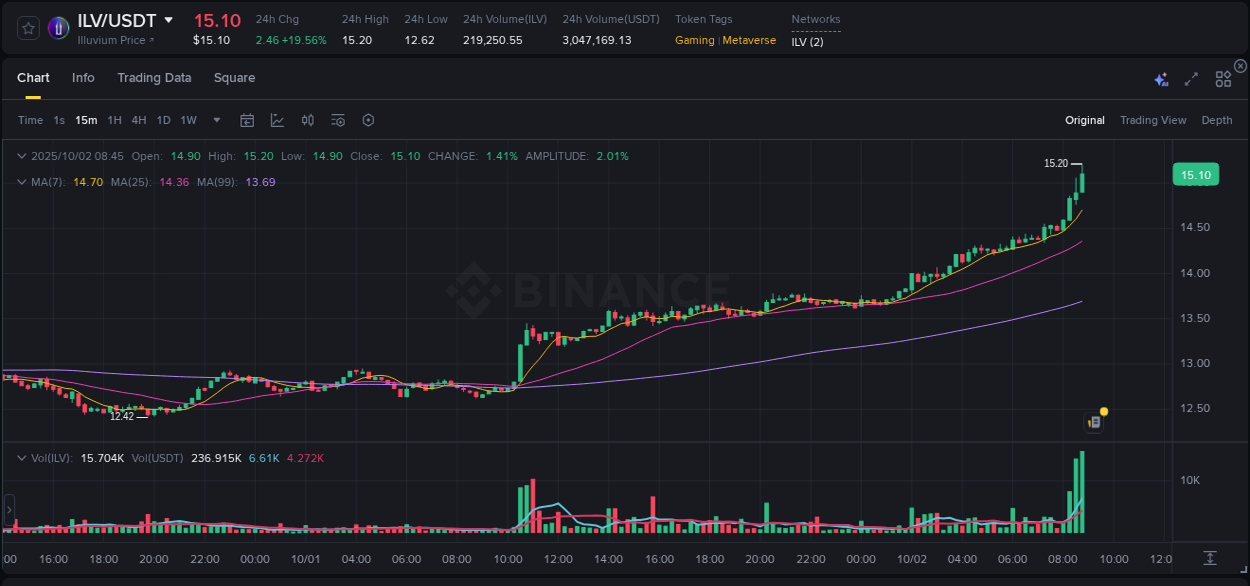Open the news feed icon with yellow dot
This screenshot has width=1250, height=586.
1094,421
